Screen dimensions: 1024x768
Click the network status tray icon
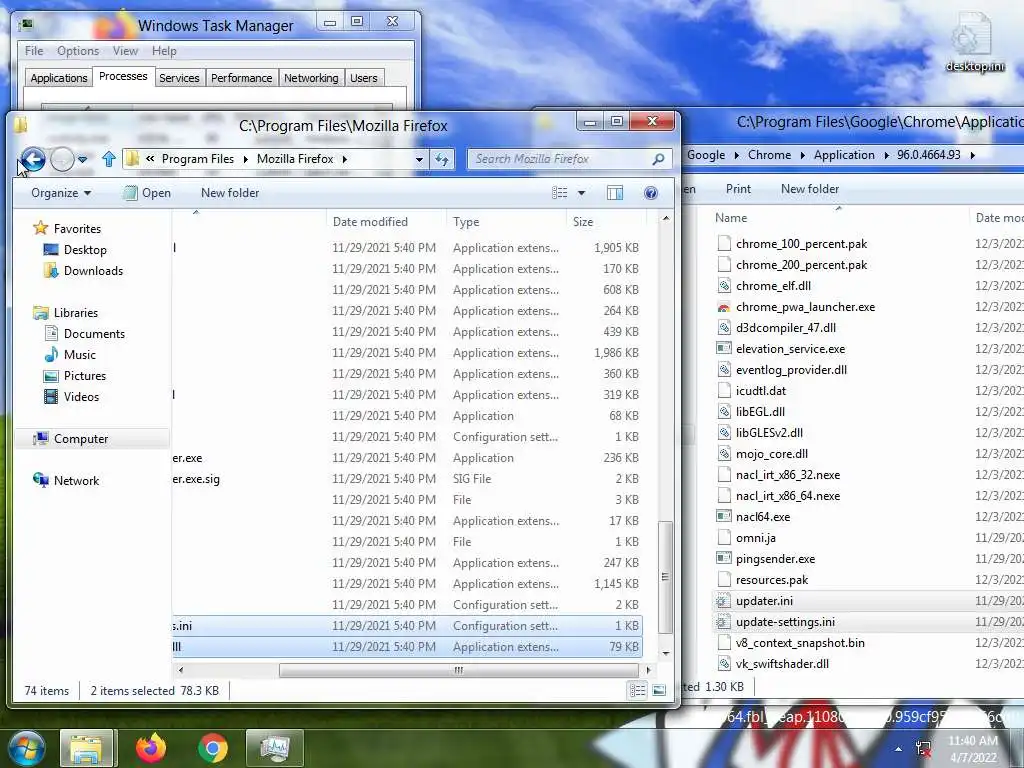click(x=923, y=749)
